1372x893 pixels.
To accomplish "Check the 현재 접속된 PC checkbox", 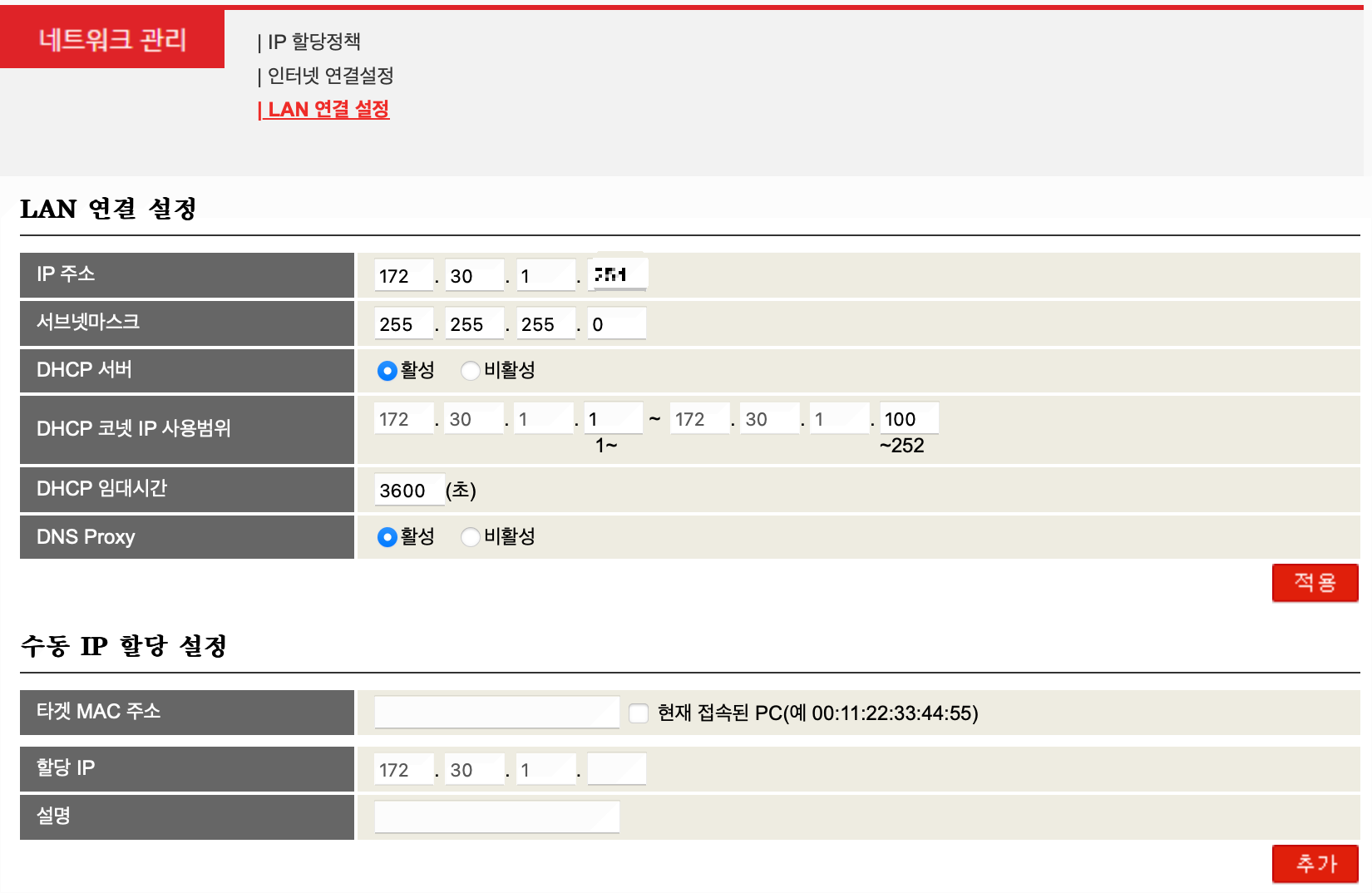I will (x=639, y=713).
